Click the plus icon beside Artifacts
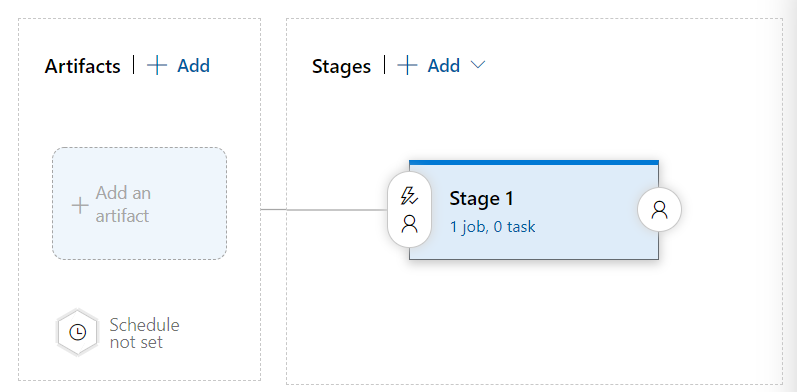The height and width of the screenshot is (392, 797). [x=157, y=66]
